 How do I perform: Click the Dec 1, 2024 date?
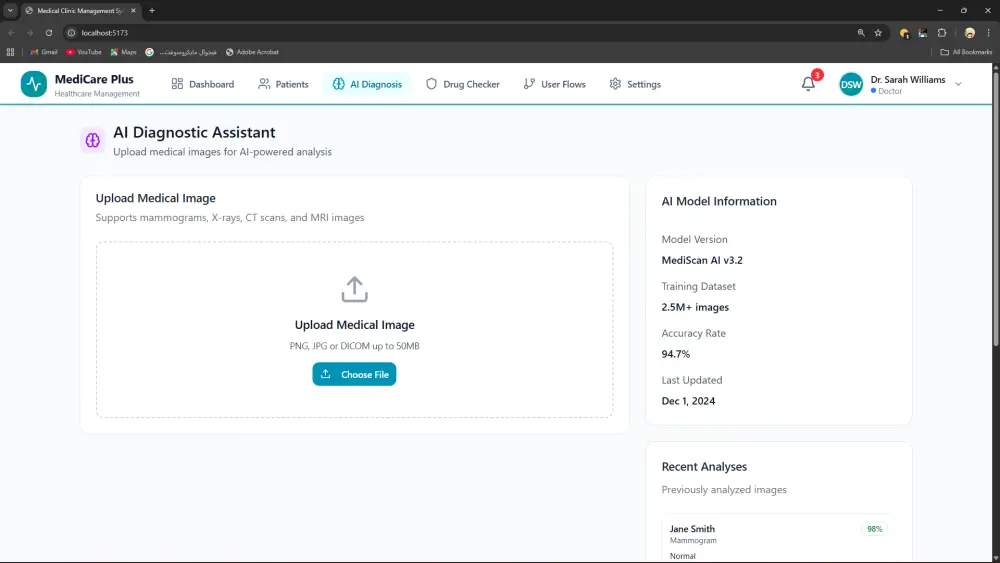tap(688, 401)
